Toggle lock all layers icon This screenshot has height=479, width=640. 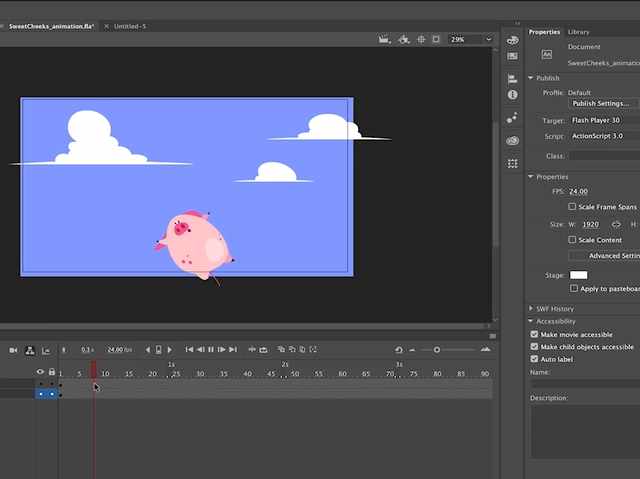click(x=52, y=372)
